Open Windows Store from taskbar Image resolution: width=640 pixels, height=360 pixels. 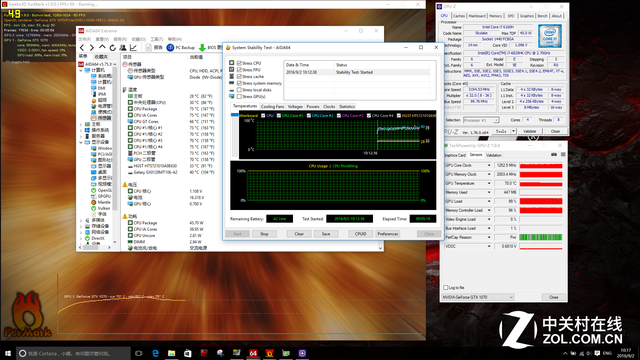point(188,353)
